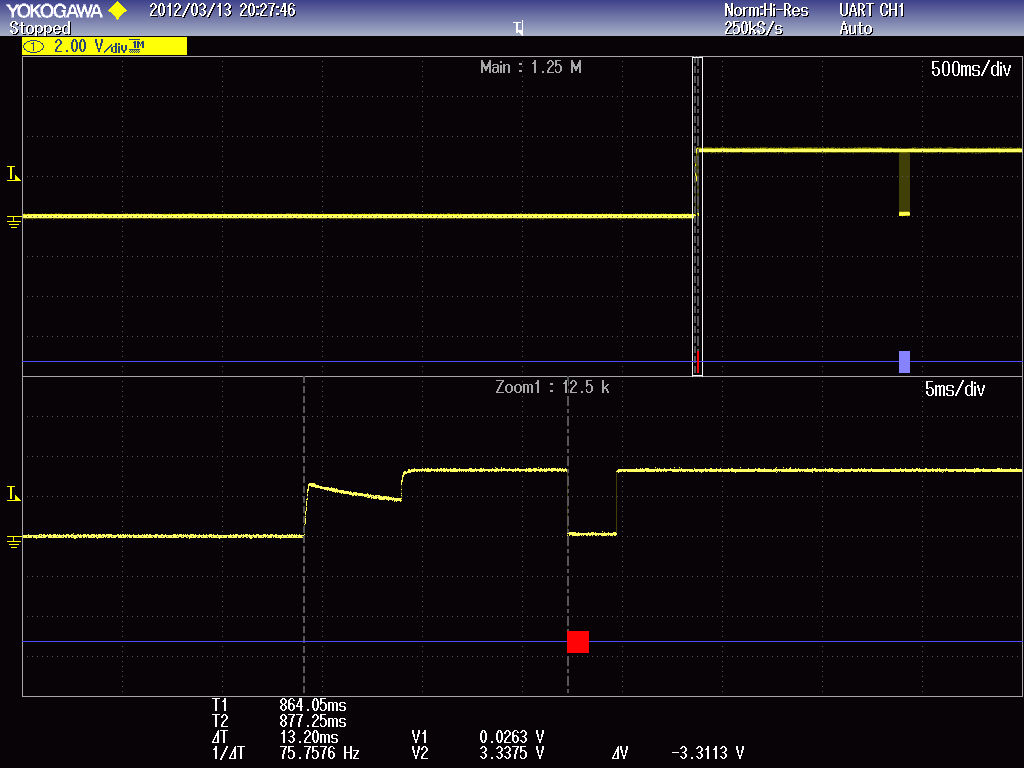
Task: Select the channel 1 "2.00 V/div" label
Action: pos(104,46)
